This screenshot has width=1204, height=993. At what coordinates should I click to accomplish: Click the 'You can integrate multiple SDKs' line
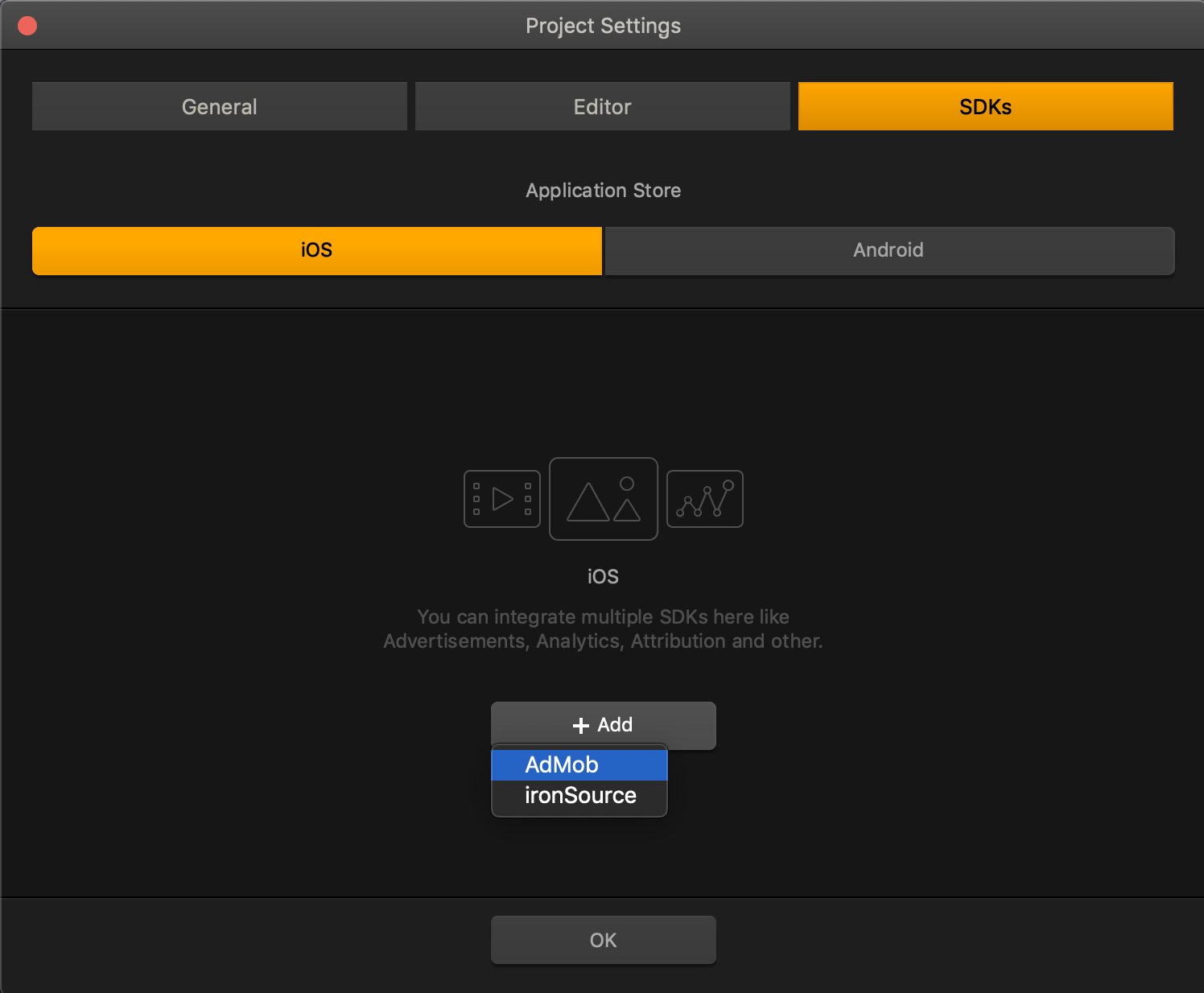click(x=603, y=617)
